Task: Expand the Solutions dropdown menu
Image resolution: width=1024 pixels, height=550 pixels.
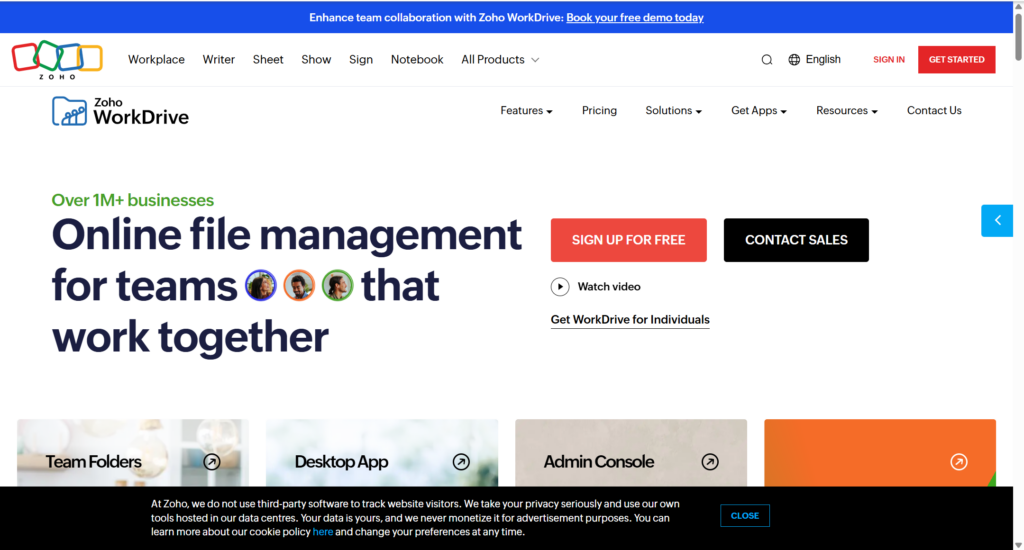Action: click(x=673, y=111)
